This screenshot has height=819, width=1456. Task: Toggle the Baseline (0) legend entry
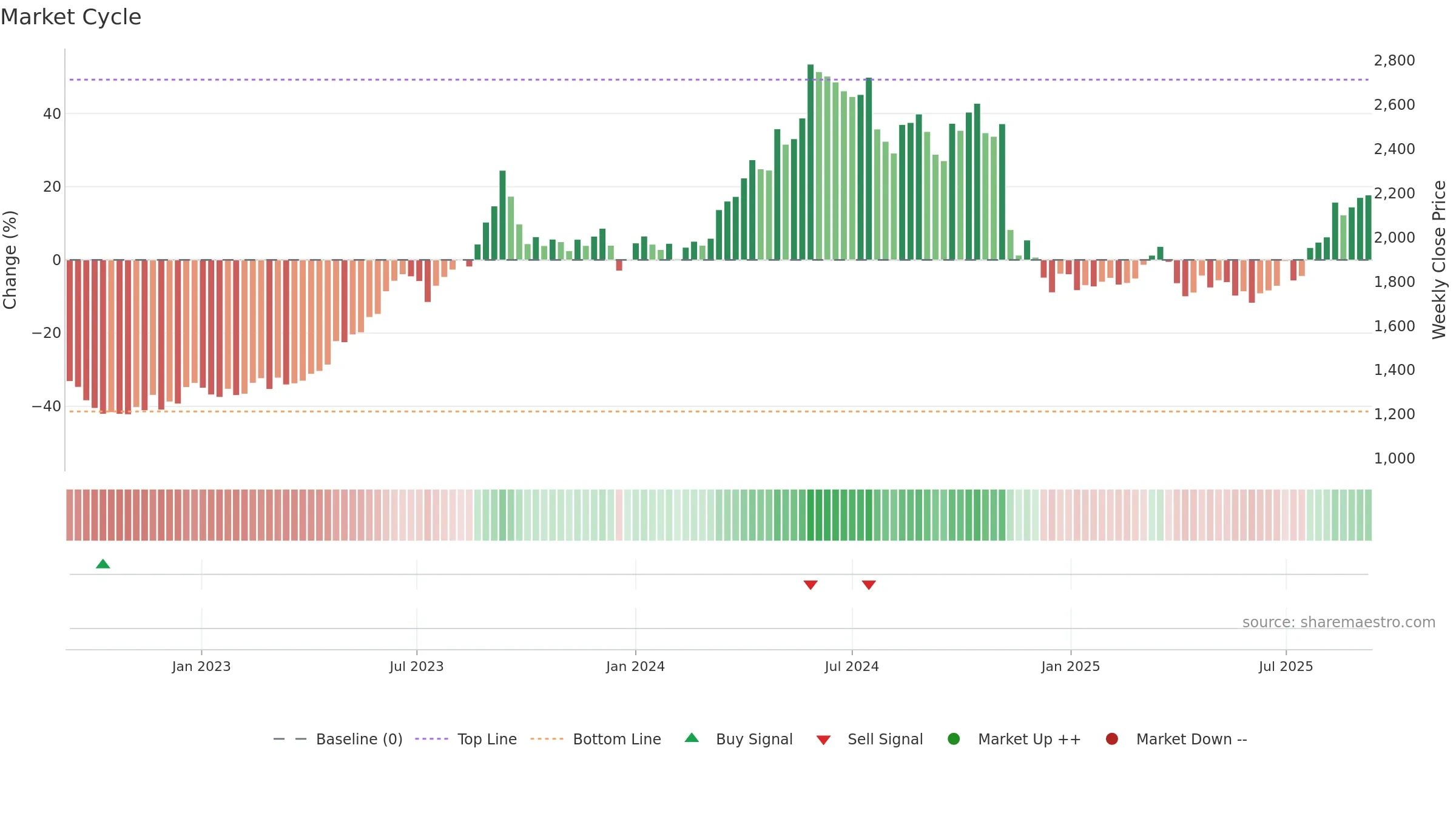point(338,739)
